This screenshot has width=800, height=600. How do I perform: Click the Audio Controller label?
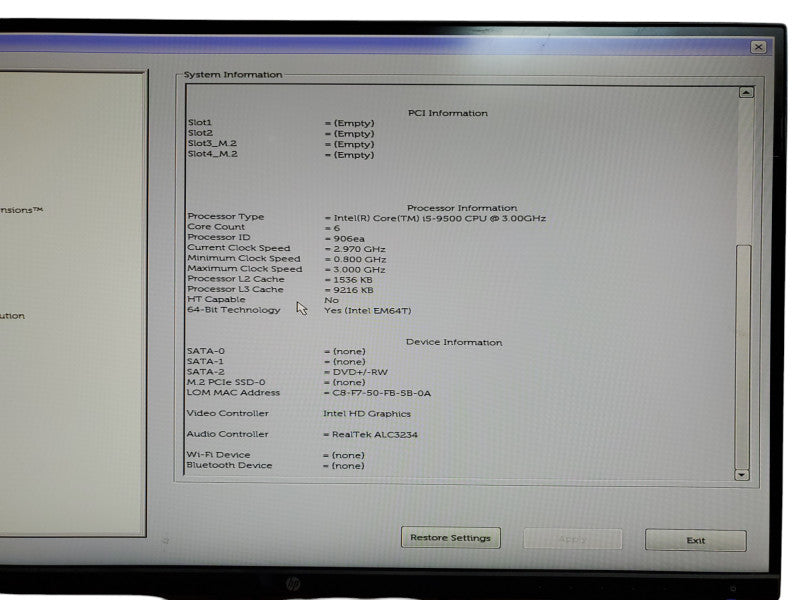(x=227, y=434)
